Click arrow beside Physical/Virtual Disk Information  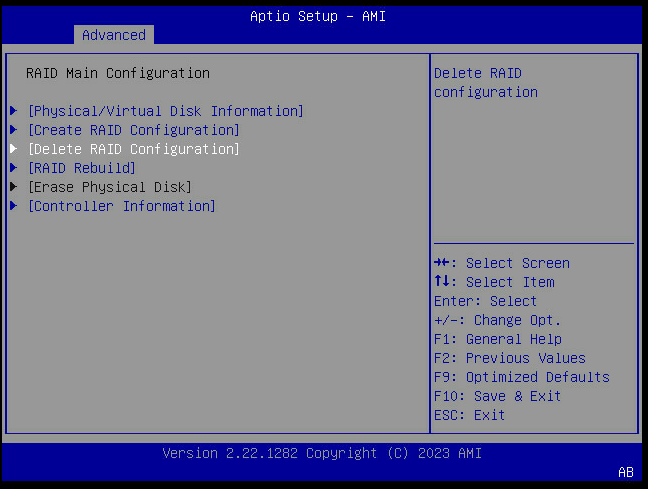(14, 110)
